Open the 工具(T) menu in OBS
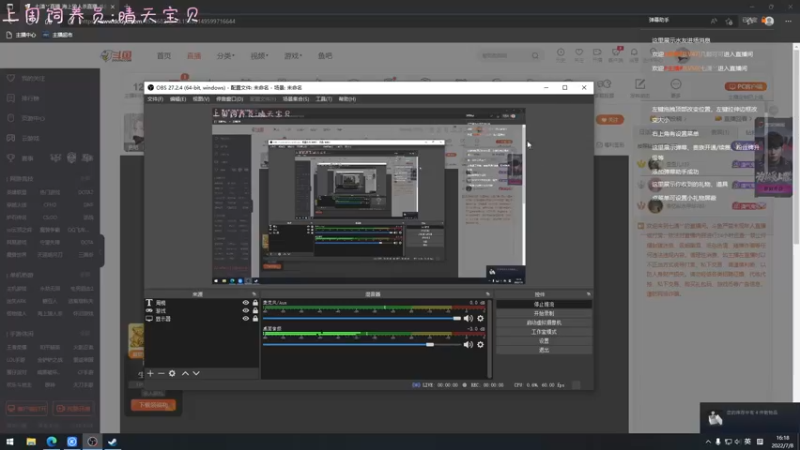 coord(323,99)
